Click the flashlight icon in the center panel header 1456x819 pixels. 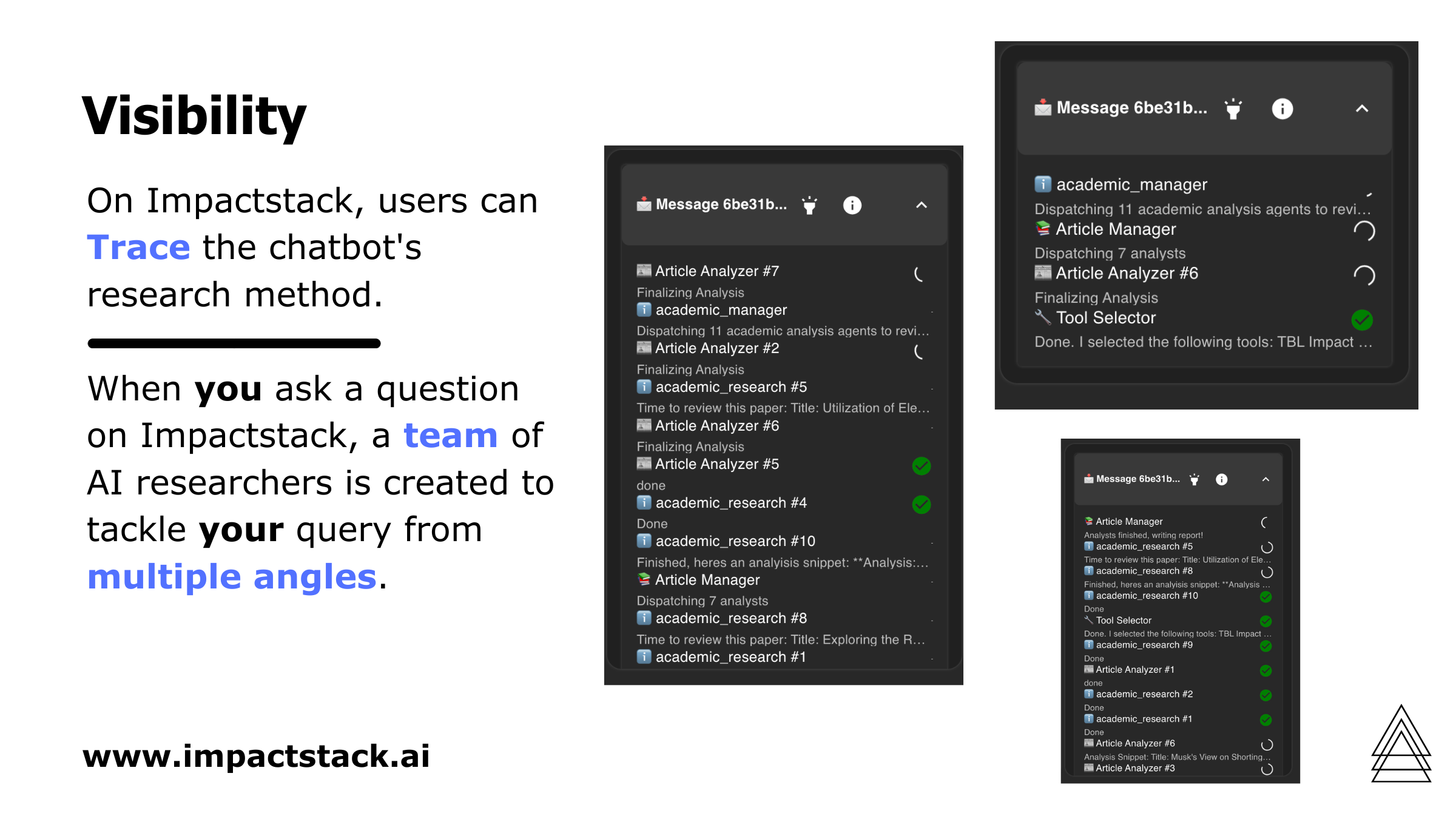(809, 205)
